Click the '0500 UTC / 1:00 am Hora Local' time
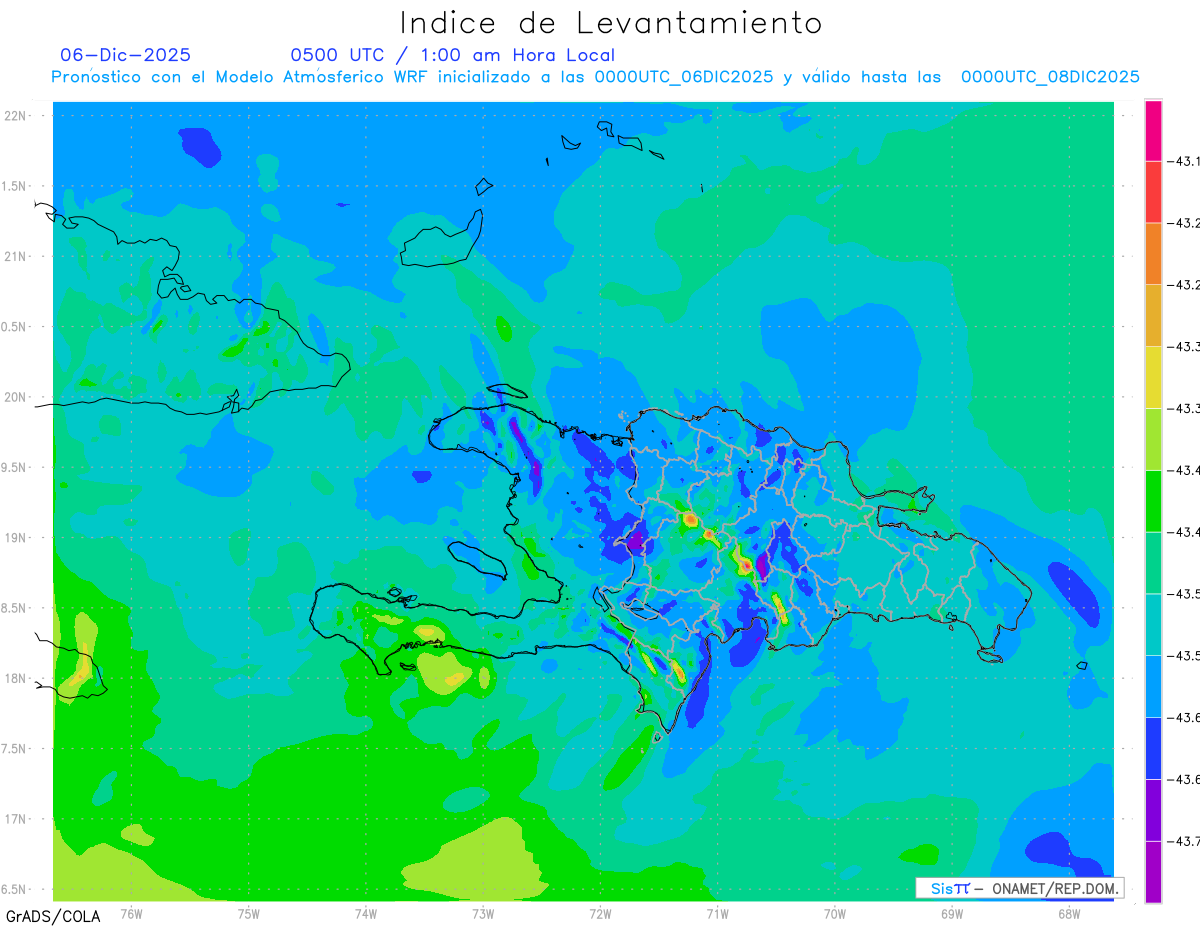 (x=453, y=55)
